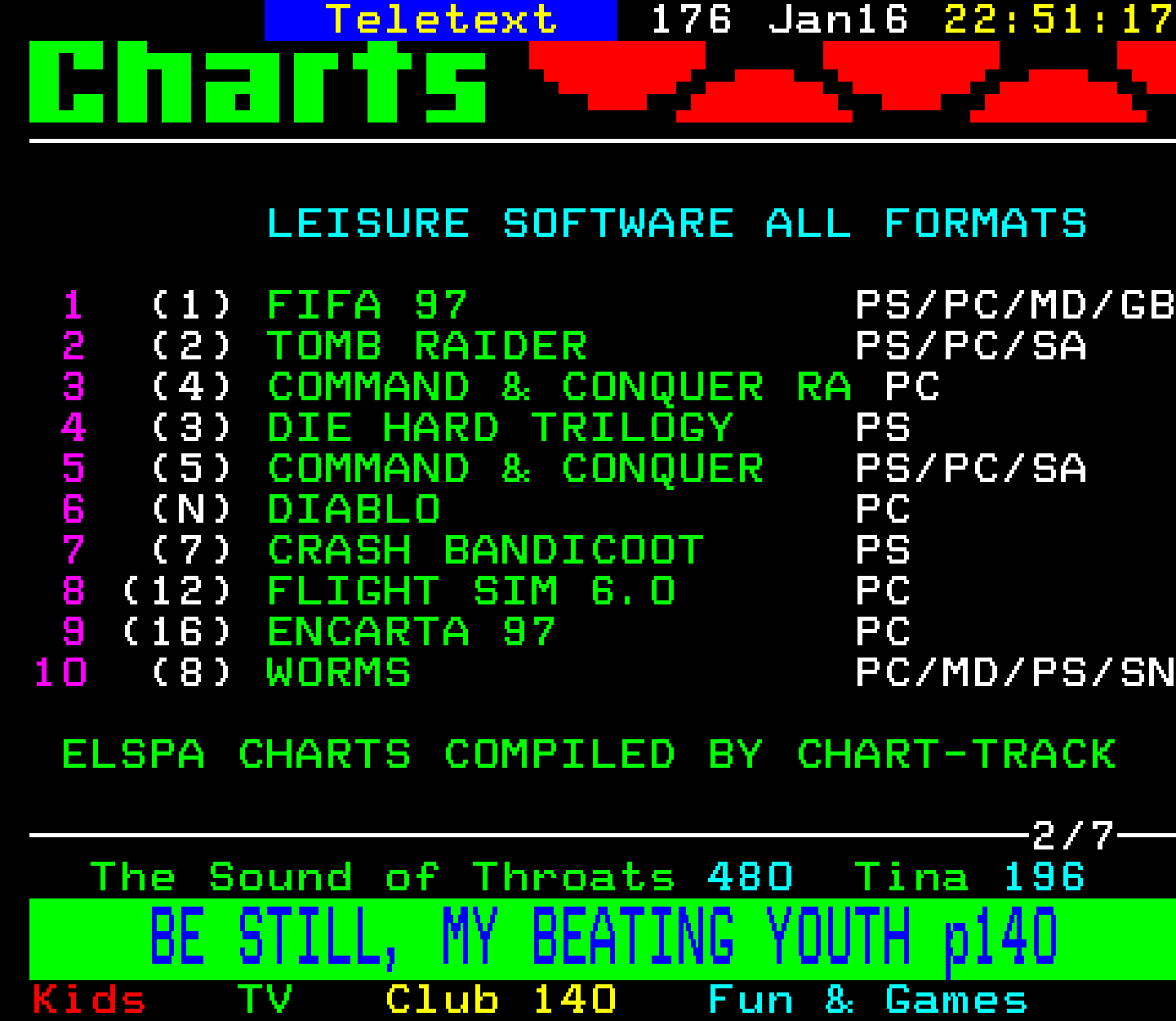The height and width of the screenshot is (1021, 1176).
Task: Click the COMMAND & CONQUER RA title
Action: [x=559, y=387]
